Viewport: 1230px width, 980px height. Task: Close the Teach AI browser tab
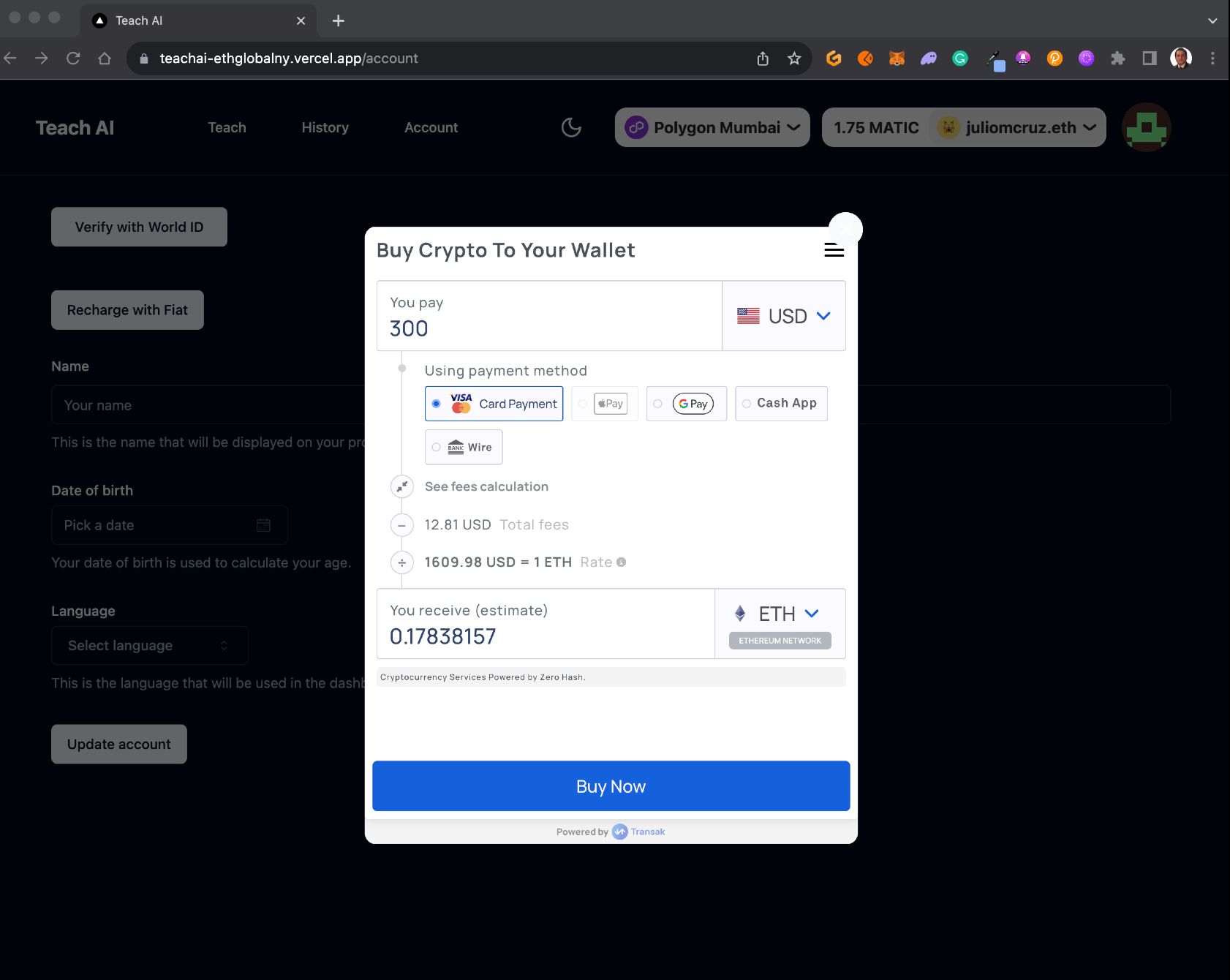point(301,20)
